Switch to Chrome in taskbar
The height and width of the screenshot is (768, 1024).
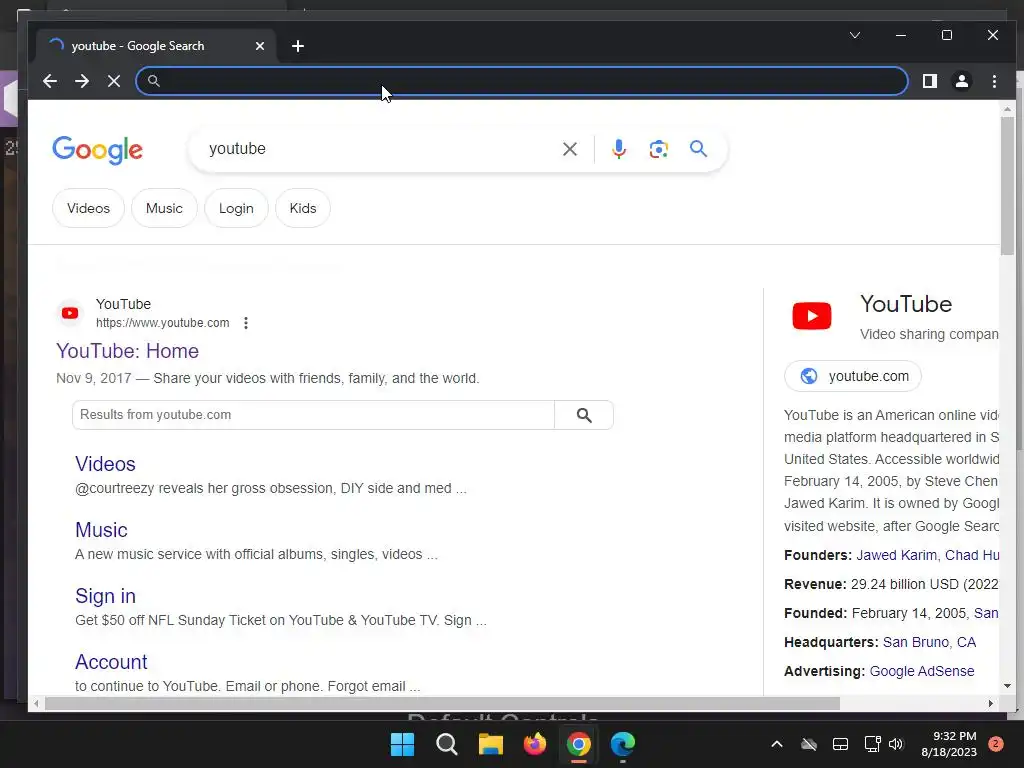point(579,744)
